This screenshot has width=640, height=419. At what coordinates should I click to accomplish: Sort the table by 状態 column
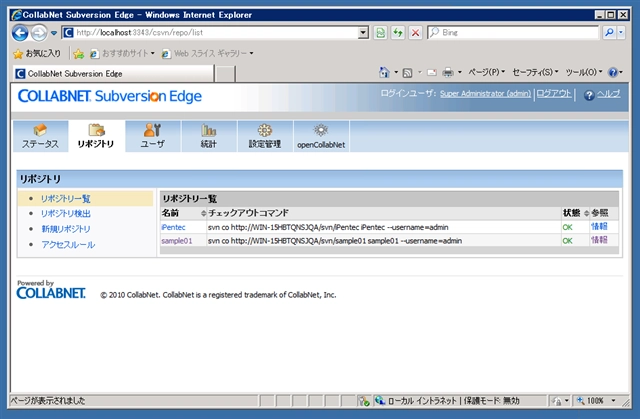[x=576, y=213]
